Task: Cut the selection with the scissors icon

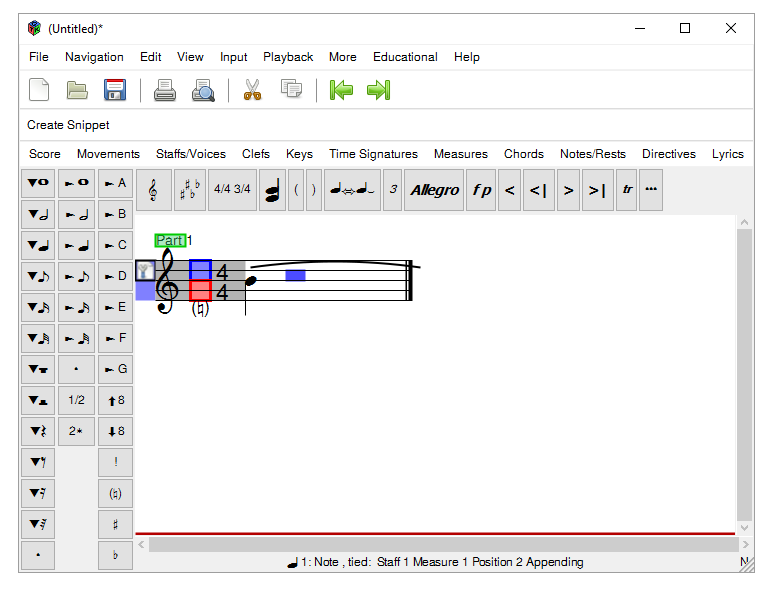Action: tap(252, 90)
